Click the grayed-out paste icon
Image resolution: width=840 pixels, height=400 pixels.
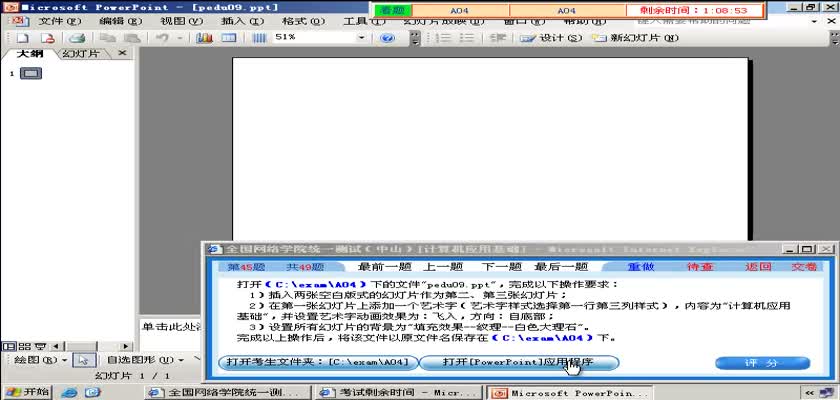[x=132, y=38]
